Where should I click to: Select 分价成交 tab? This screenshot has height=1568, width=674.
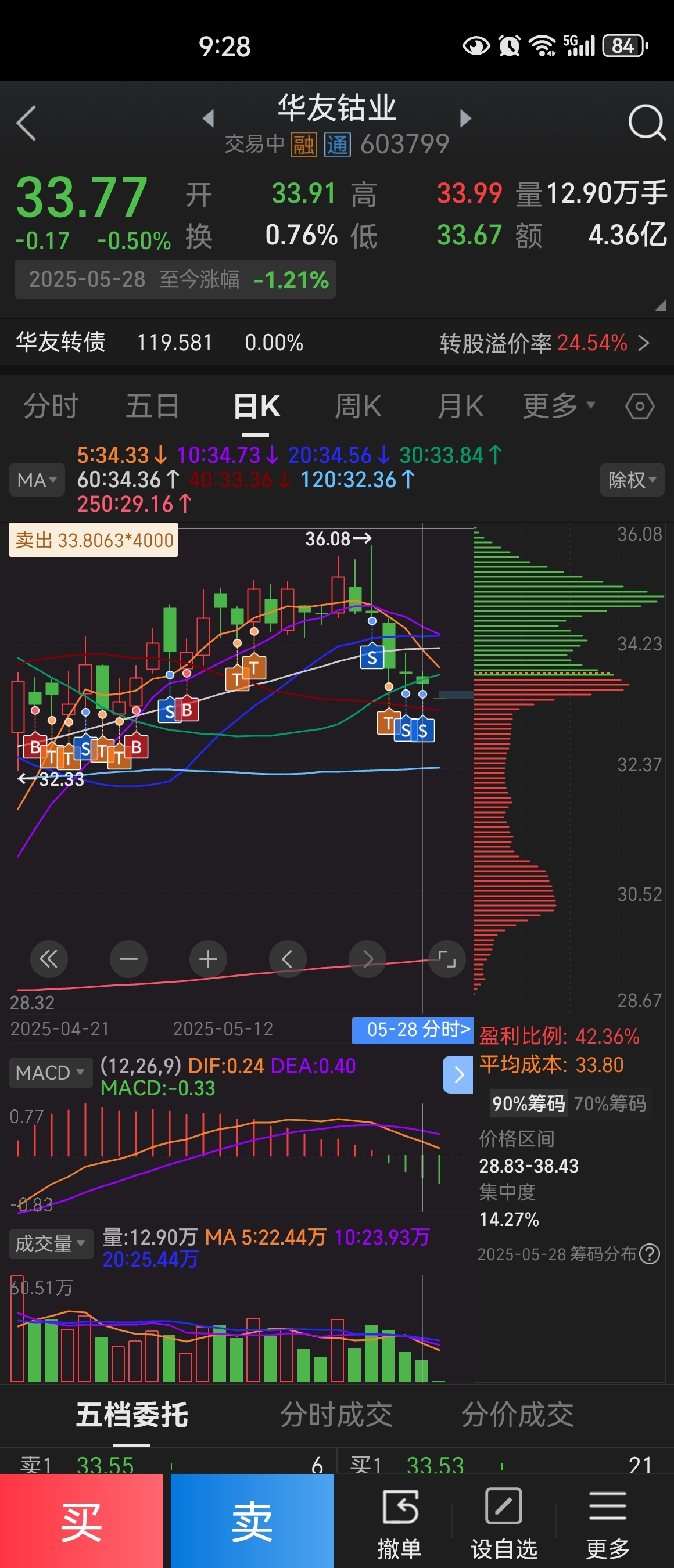(518, 1415)
